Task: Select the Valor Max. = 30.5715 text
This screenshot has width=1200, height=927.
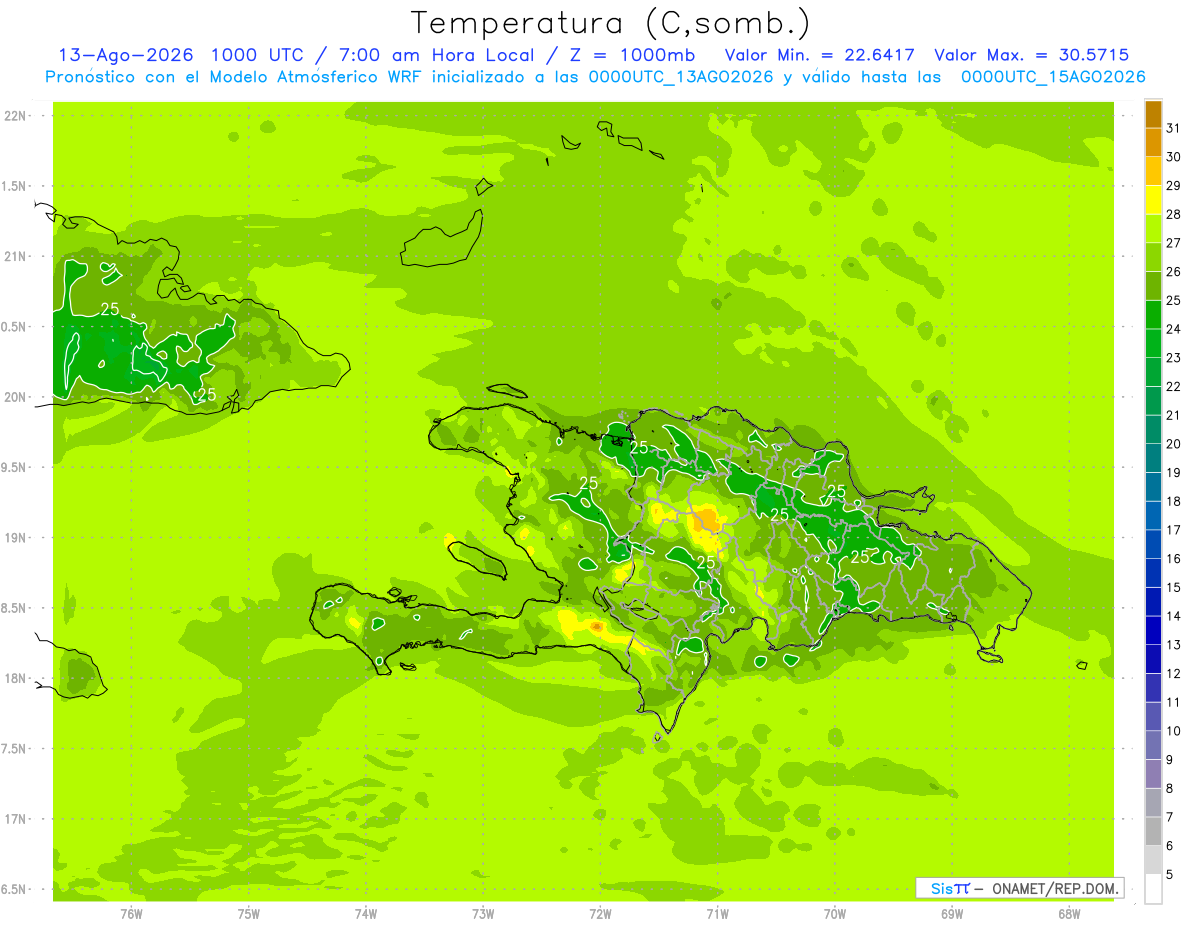Action: click(x=1031, y=55)
